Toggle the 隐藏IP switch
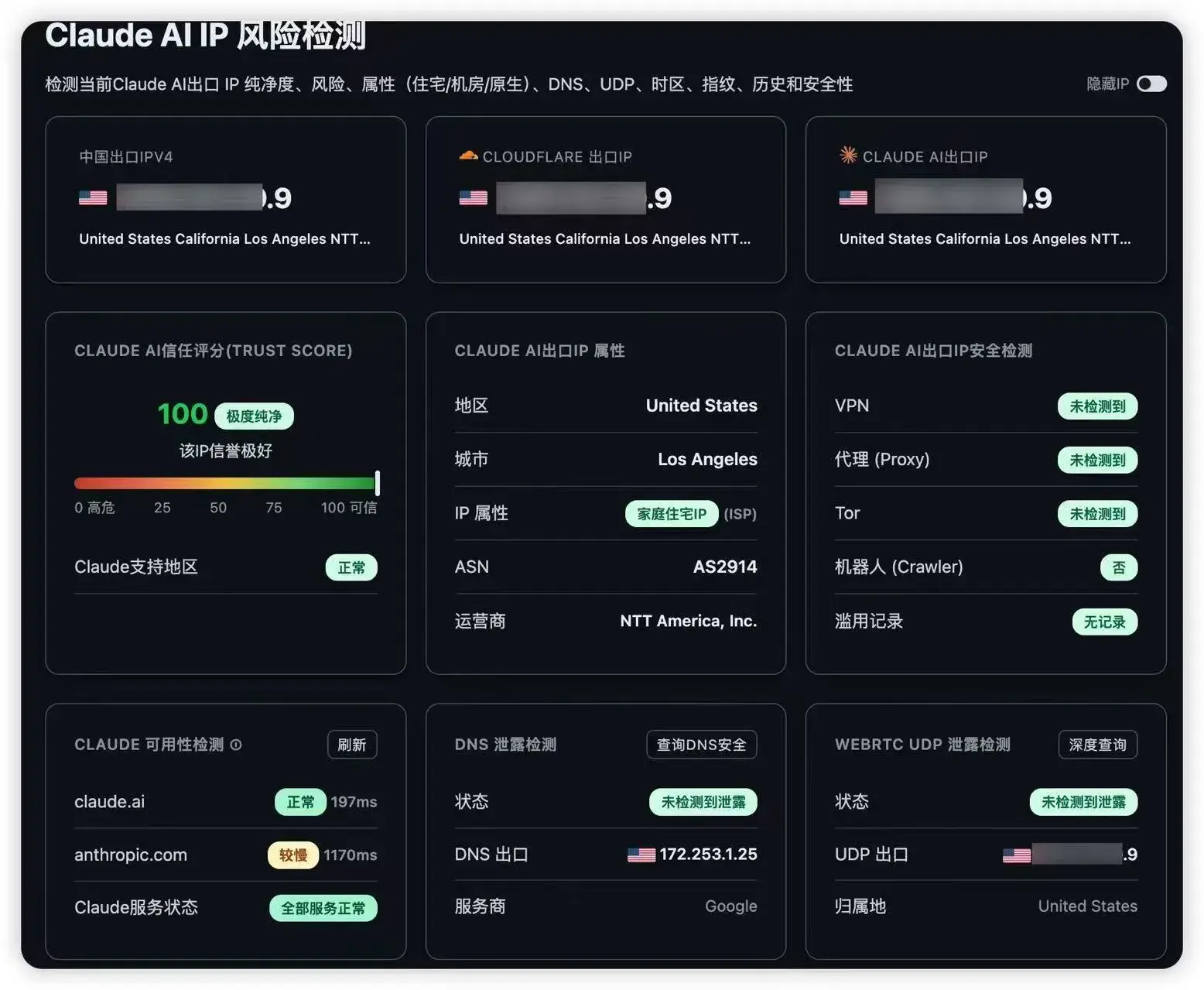Screen dimensions: 1204x990 (x=1151, y=84)
